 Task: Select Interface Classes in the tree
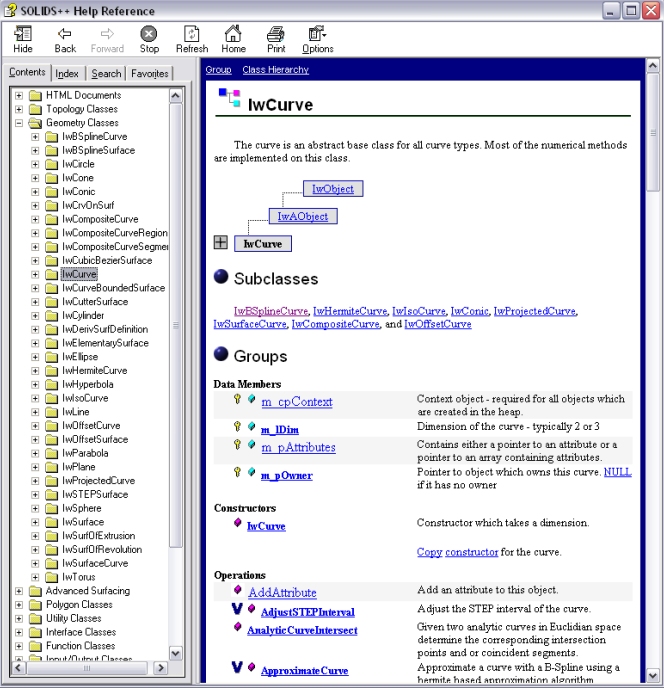(x=81, y=632)
